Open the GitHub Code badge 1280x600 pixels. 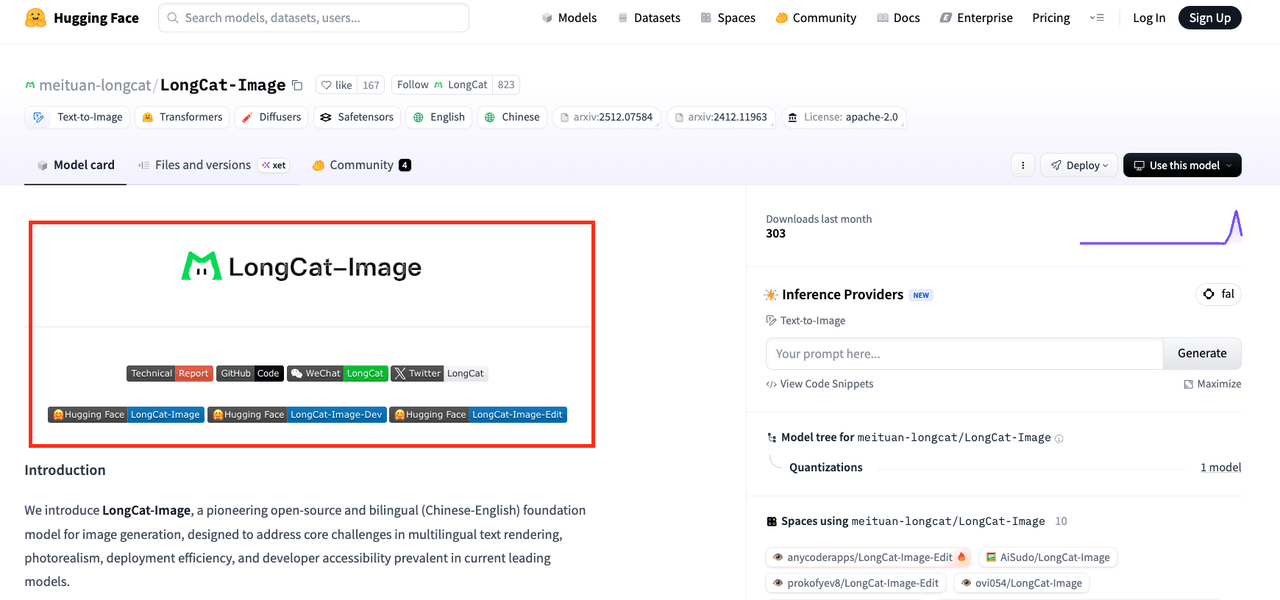pos(250,373)
